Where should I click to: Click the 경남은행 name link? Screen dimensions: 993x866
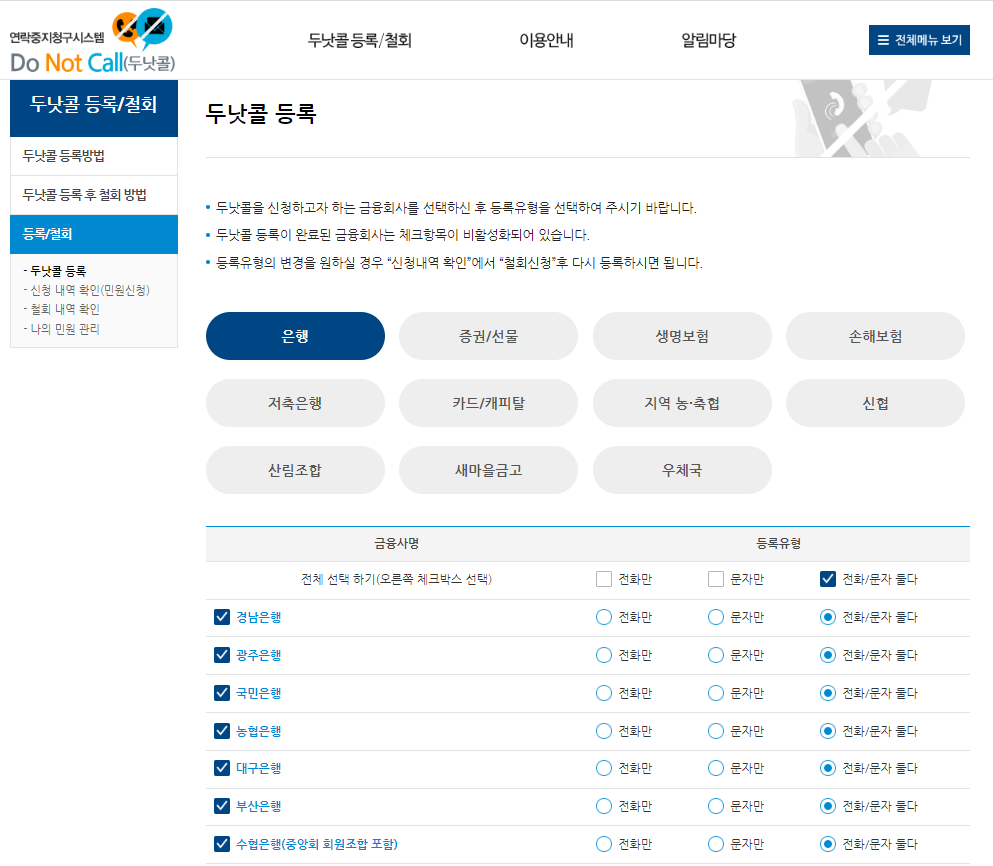(x=258, y=617)
